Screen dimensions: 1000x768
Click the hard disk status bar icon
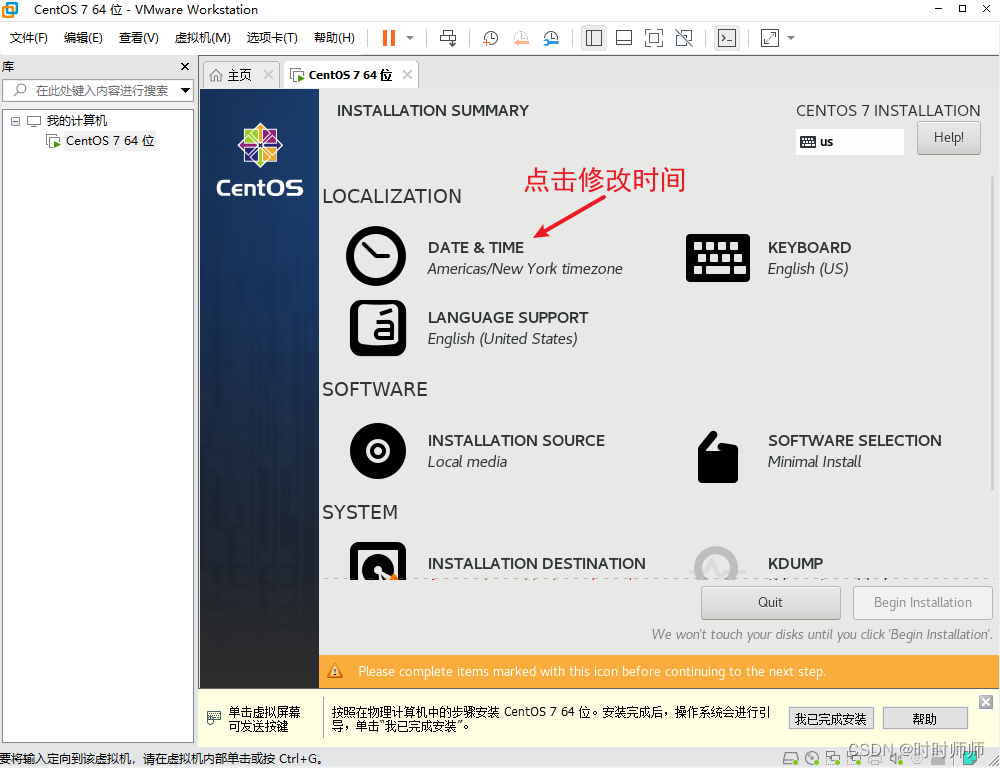tap(791, 758)
